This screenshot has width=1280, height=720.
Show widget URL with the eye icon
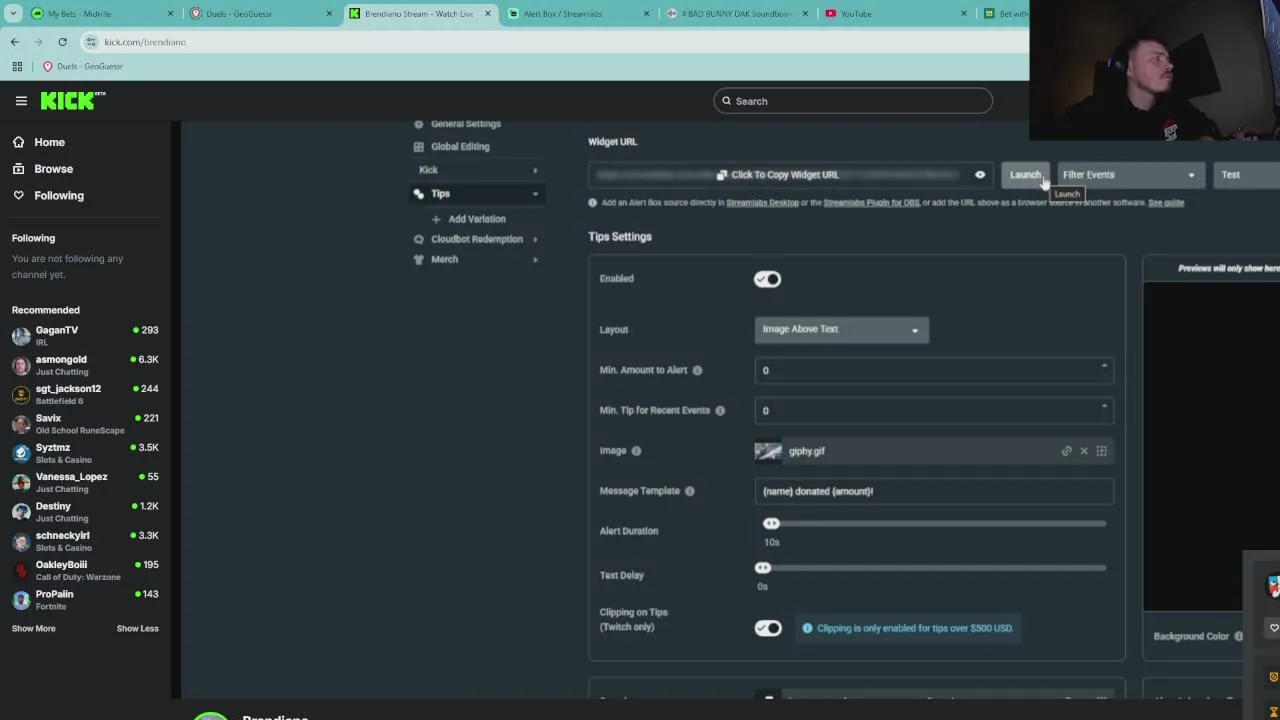[x=980, y=175]
